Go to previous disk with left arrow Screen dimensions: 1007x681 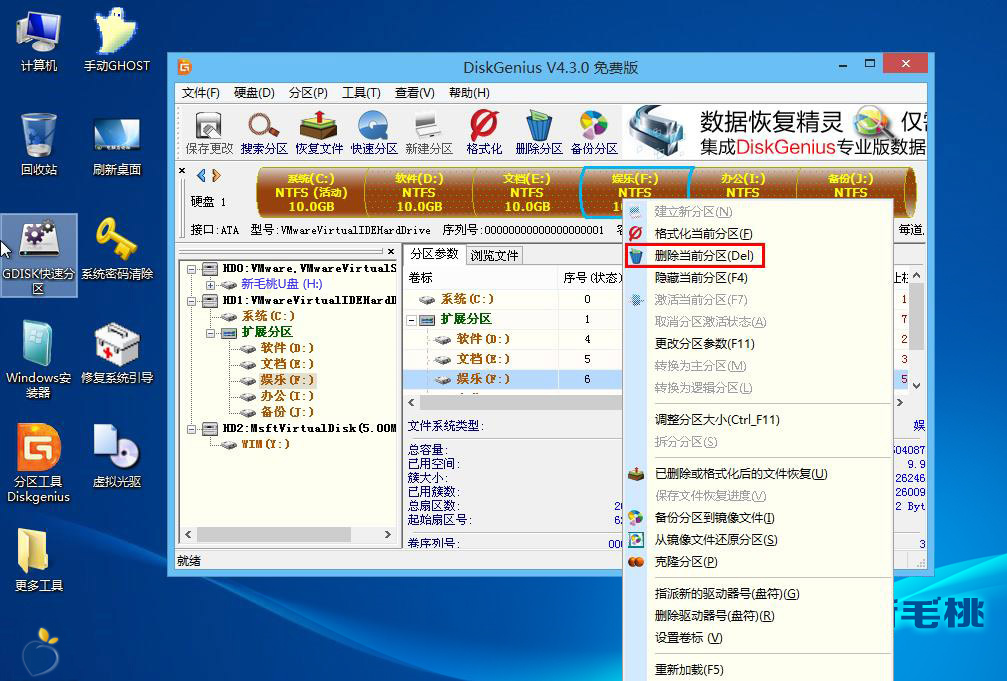point(201,175)
